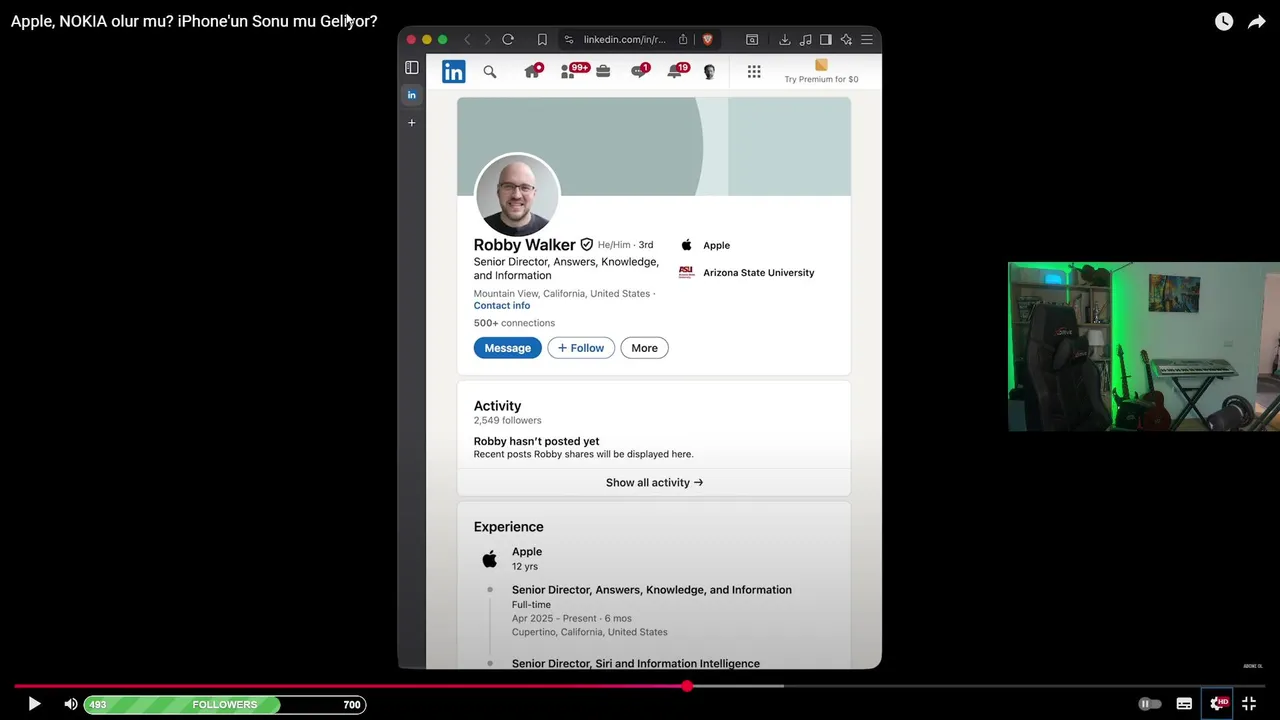Click the linkedin.com address field

point(625,40)
